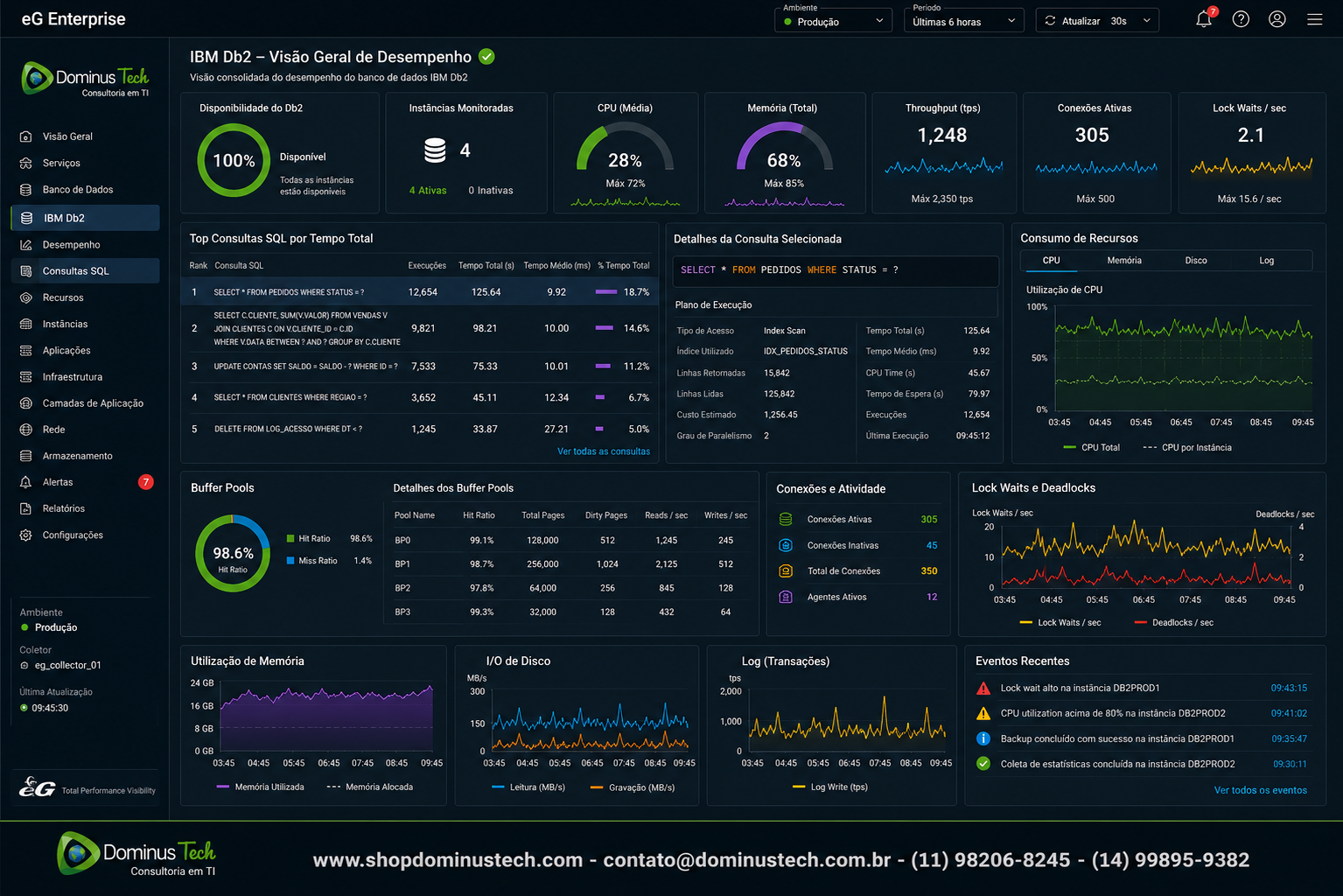Select the SELECT * FROM PEDIDOS query row
Screen dimensions: 1343x896
420,292
